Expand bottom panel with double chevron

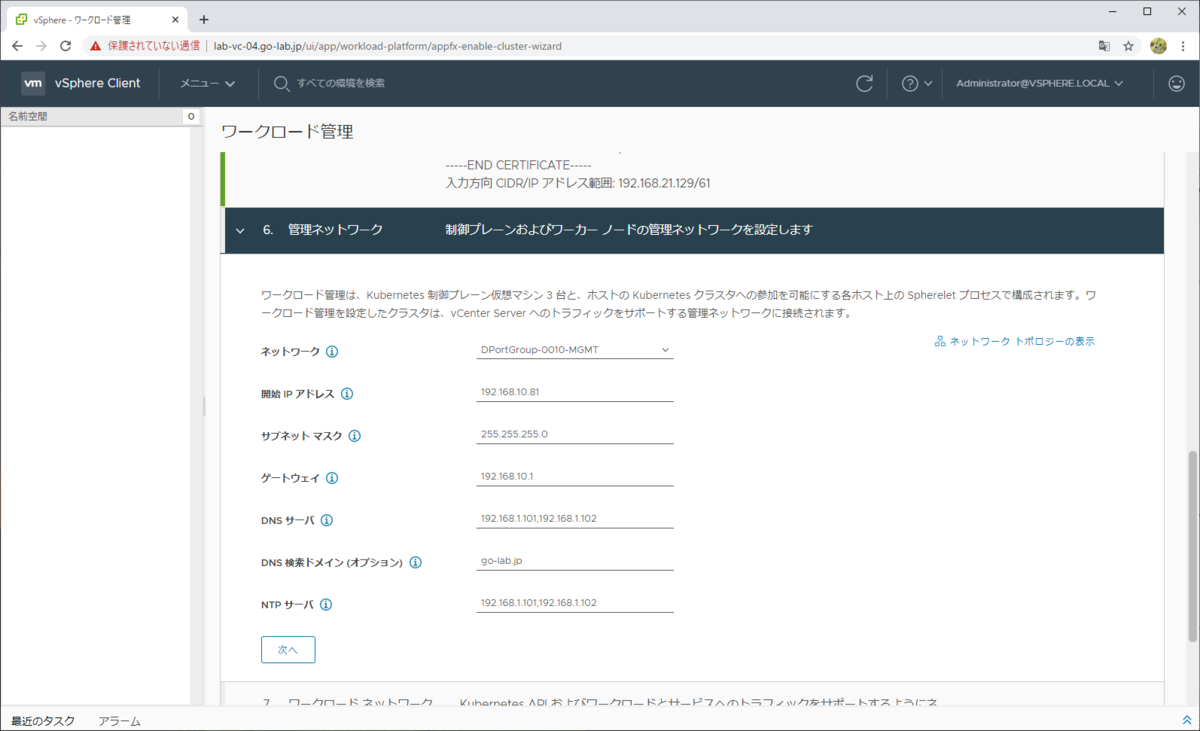tap(1186, 720)
